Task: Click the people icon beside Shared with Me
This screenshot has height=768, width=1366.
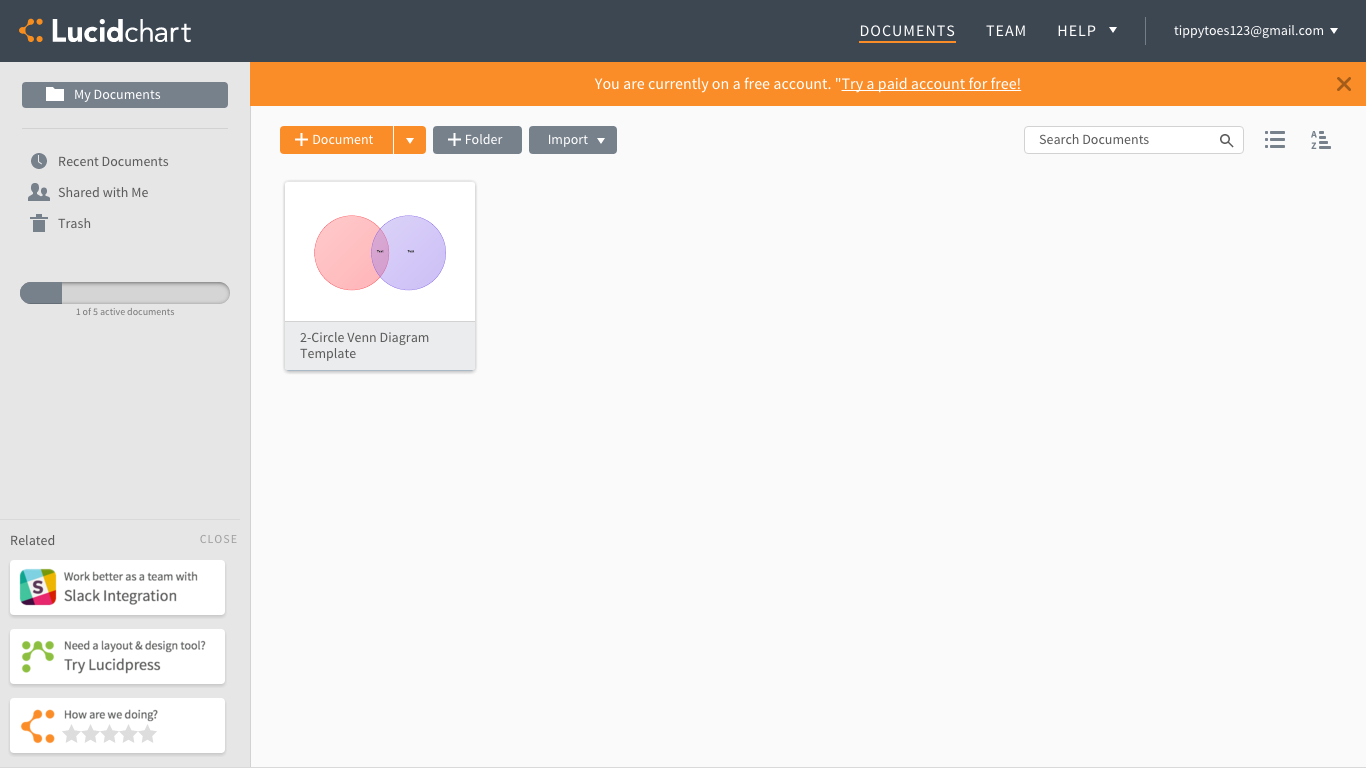Action: pyautogui.click(x=39, y=192)
